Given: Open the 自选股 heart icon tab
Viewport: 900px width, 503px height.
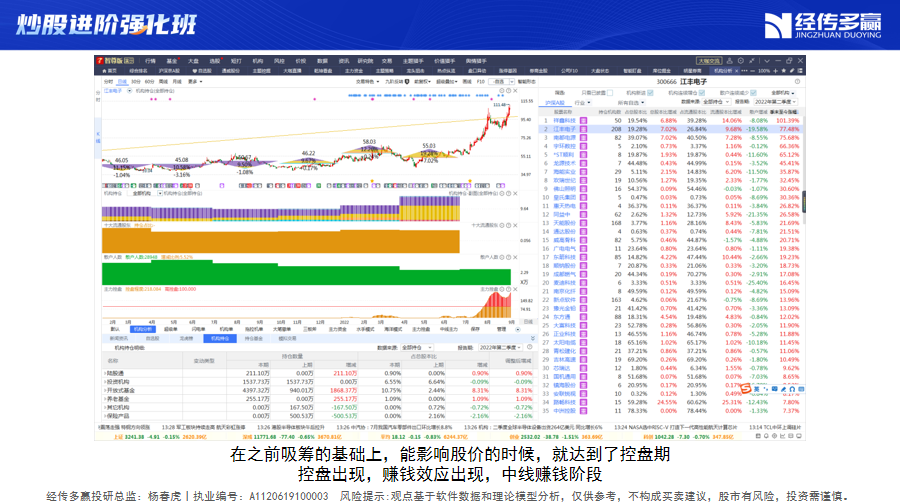Looking at the screenshot, I should point(201,71).
